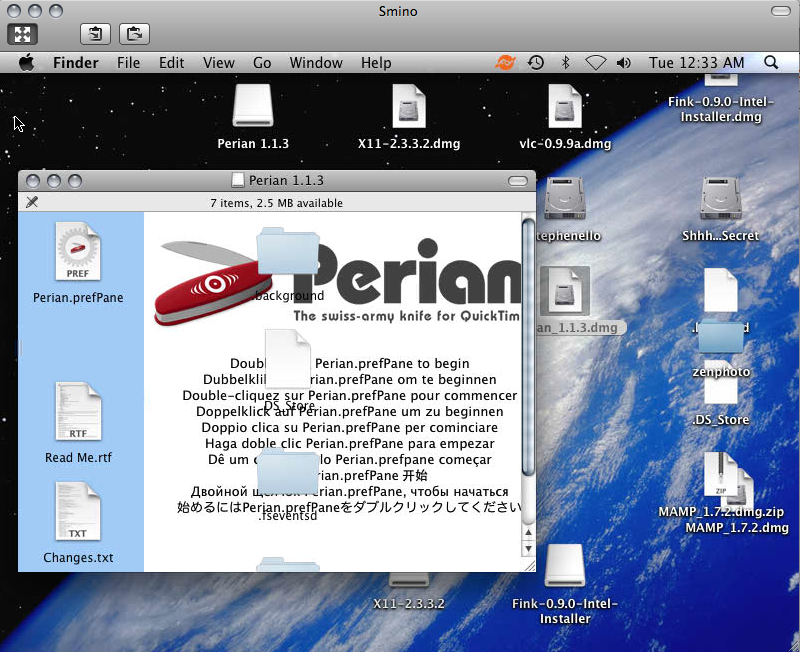
Task: Open the Help menu
Action: tap(376, 63)
